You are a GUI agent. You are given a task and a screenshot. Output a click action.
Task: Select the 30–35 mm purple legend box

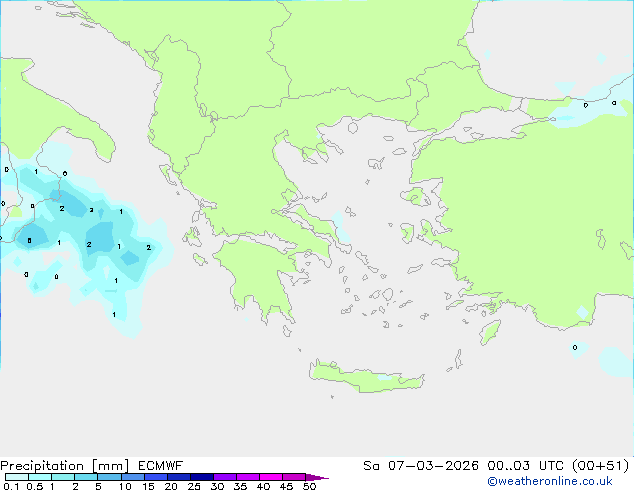(x=224, y=477)
